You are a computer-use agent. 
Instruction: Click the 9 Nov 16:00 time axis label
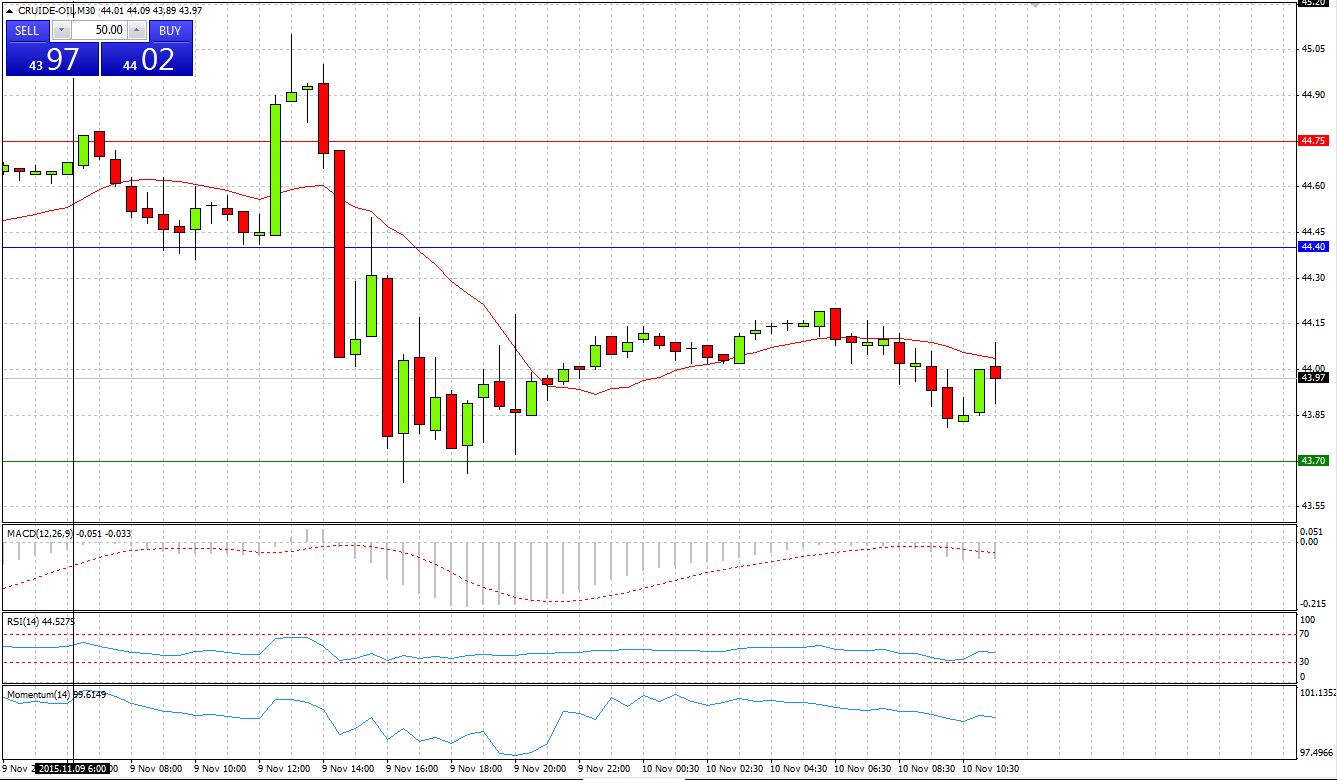click(413, 769)
